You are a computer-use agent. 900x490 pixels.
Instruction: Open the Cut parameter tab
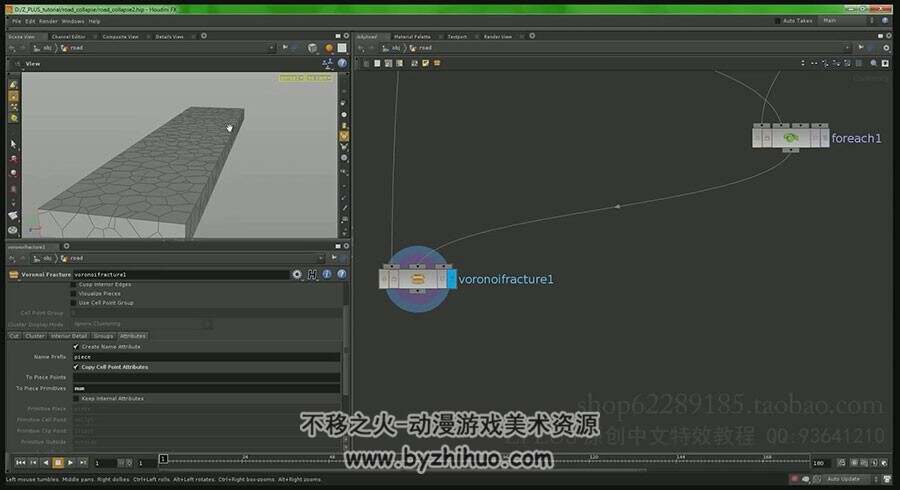coord(14,336)
